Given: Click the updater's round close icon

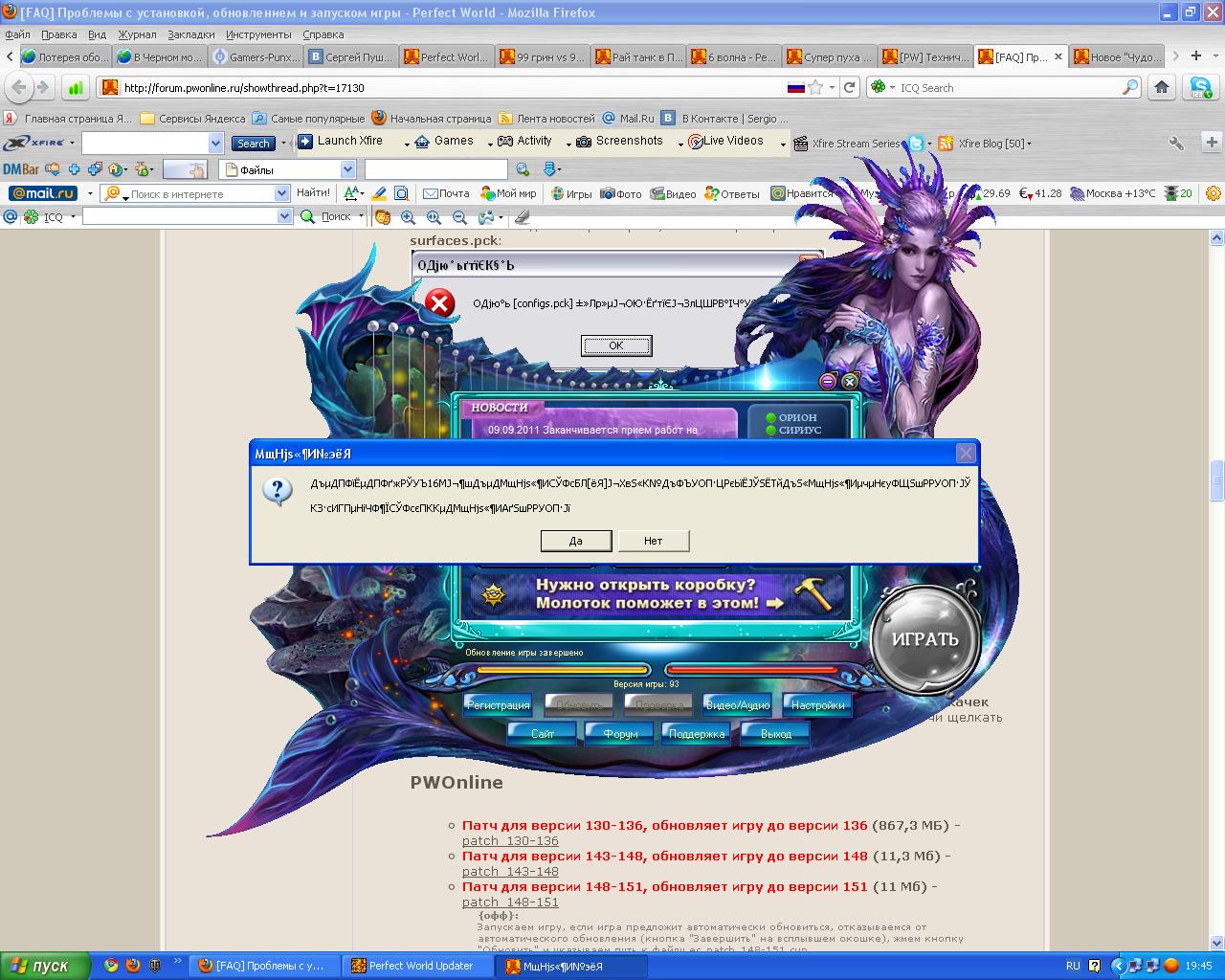Looking at the screenshot, I should 850,382.
